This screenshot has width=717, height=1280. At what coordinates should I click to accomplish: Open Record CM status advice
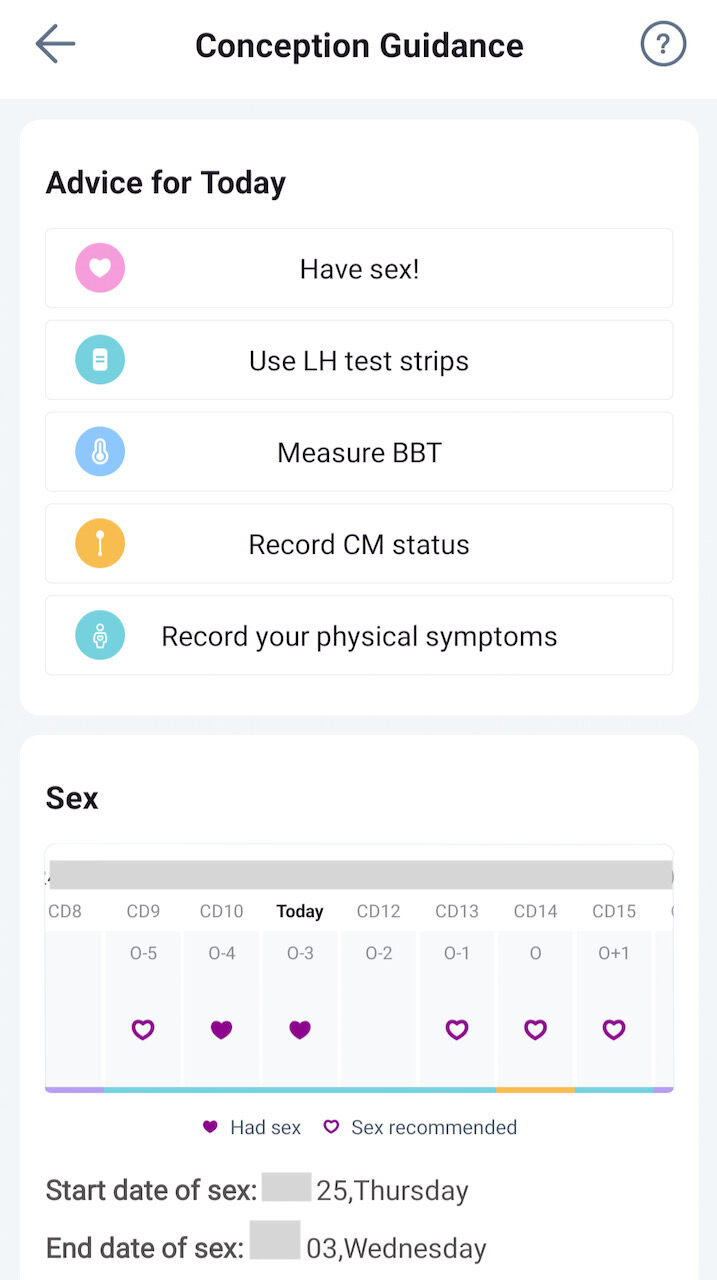coord(360,544)
